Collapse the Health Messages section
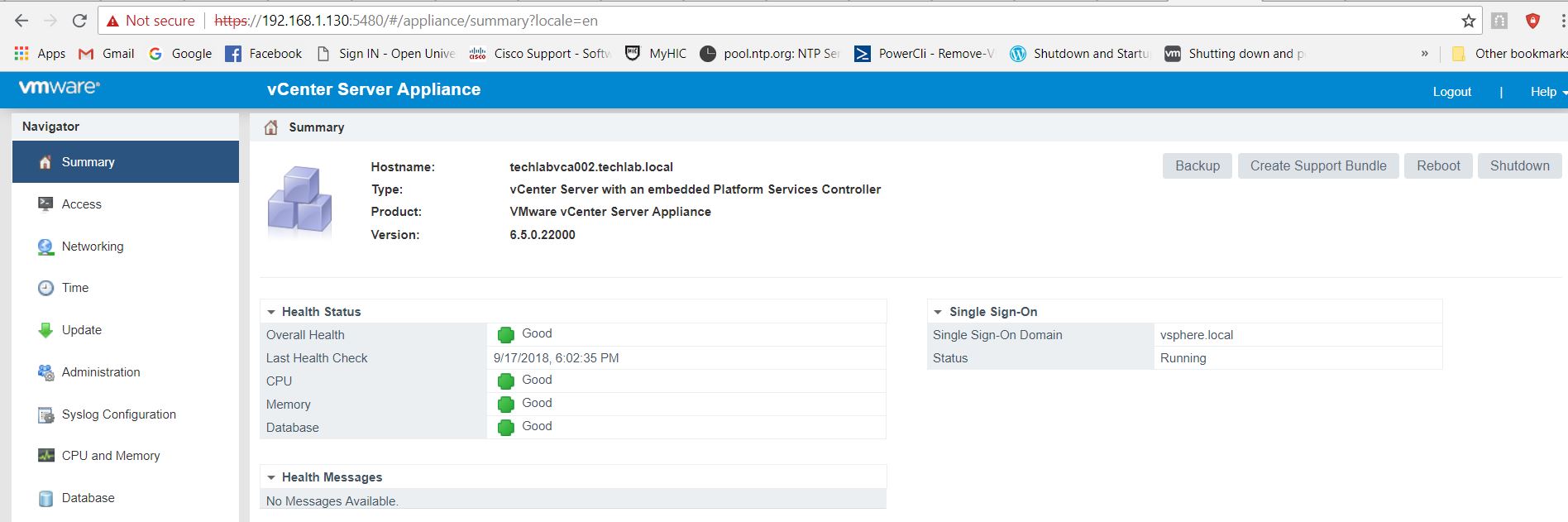 270,477
